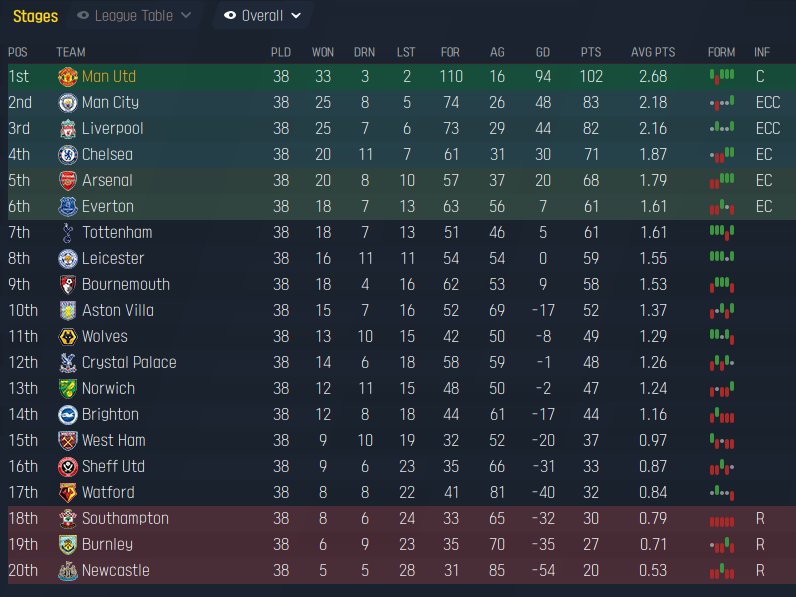The width and height of the screenshot is (796, 597).
Task: Click the Arsenal club badge
Action: pyautogui.click(x=67, y=181)
